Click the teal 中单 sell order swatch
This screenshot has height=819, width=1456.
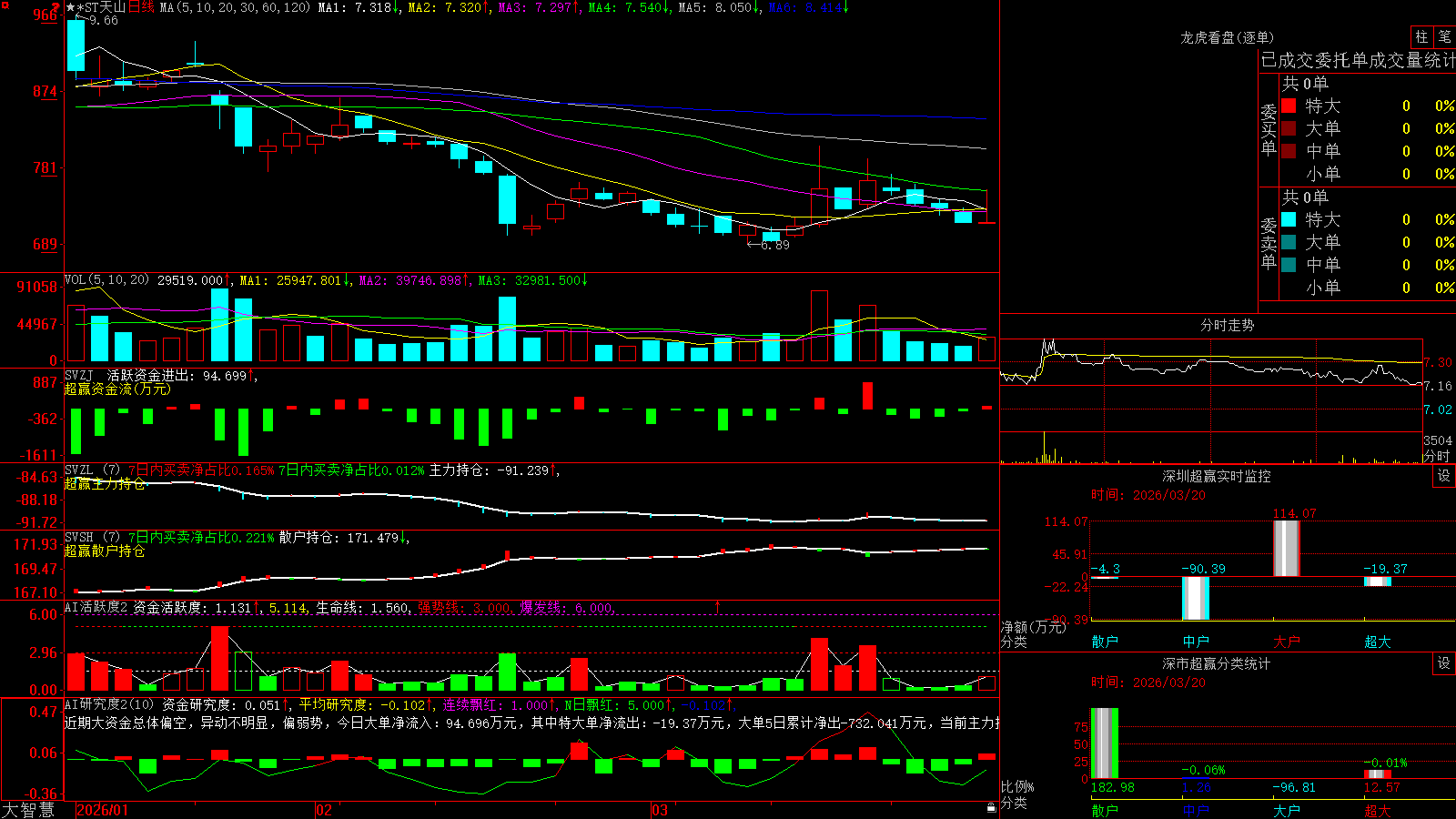click(1289, 265)
